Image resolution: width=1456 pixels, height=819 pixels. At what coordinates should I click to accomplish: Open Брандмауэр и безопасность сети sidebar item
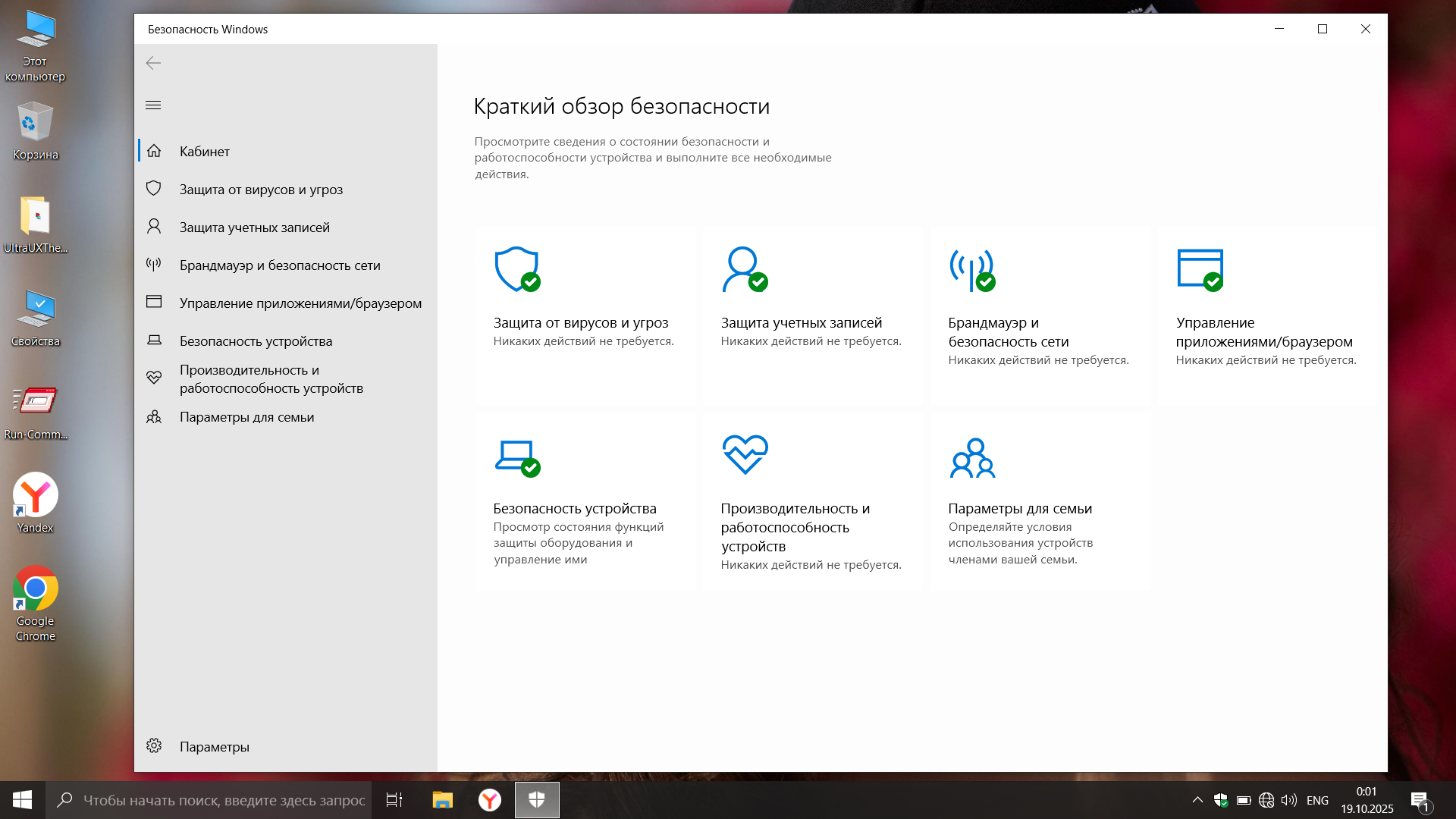pos(280,265)
